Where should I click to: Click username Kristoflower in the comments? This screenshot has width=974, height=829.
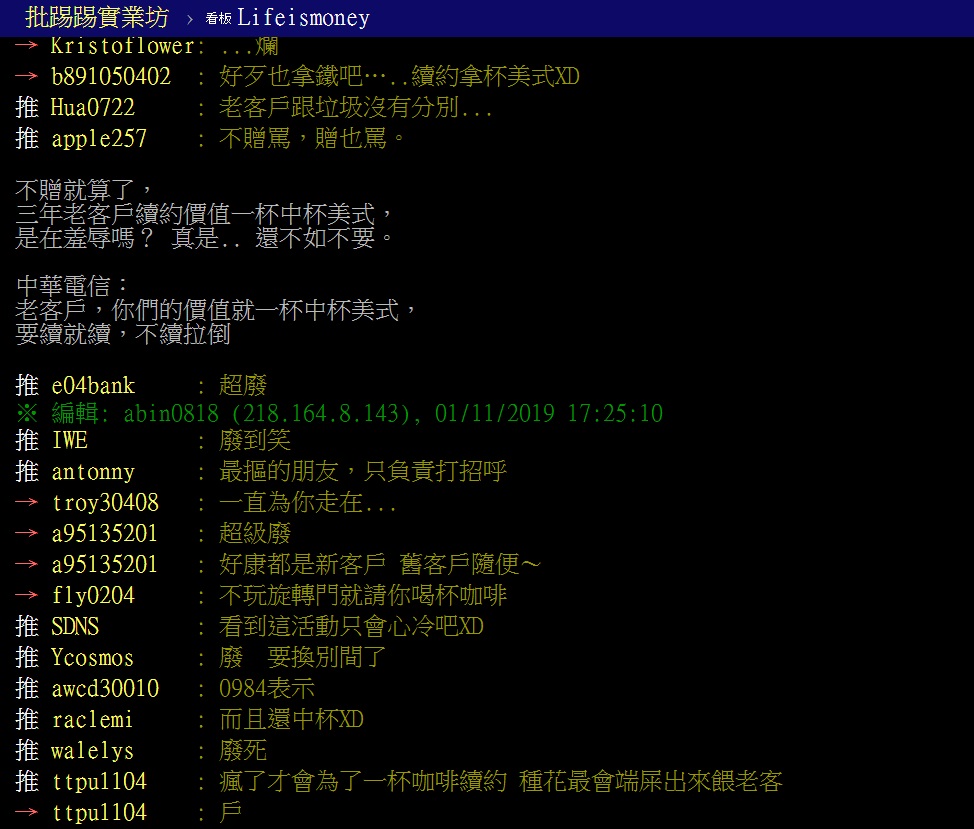pyautogui.click(x=122, y=46)
